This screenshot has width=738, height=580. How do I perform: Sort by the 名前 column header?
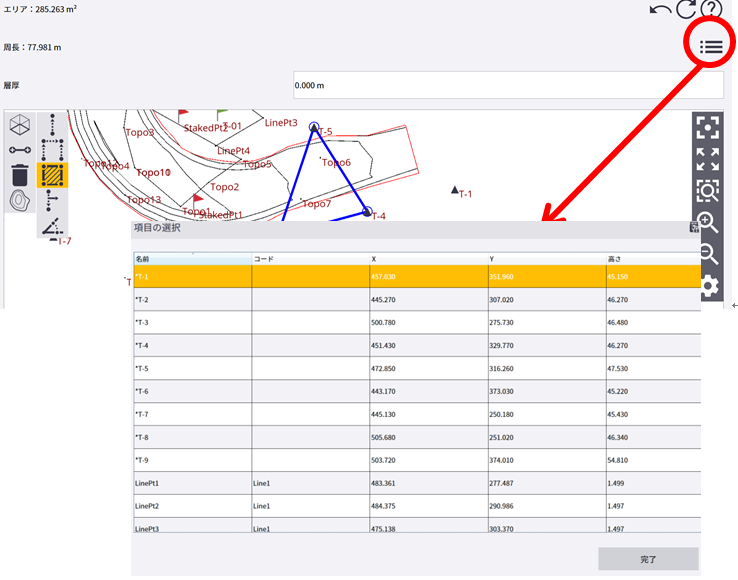[192, 258]
